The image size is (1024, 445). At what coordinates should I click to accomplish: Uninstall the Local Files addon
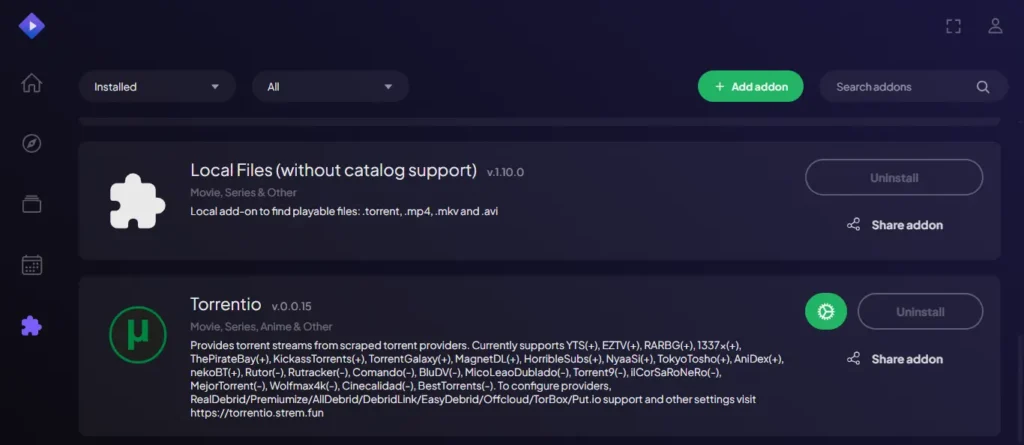point(894,178)
